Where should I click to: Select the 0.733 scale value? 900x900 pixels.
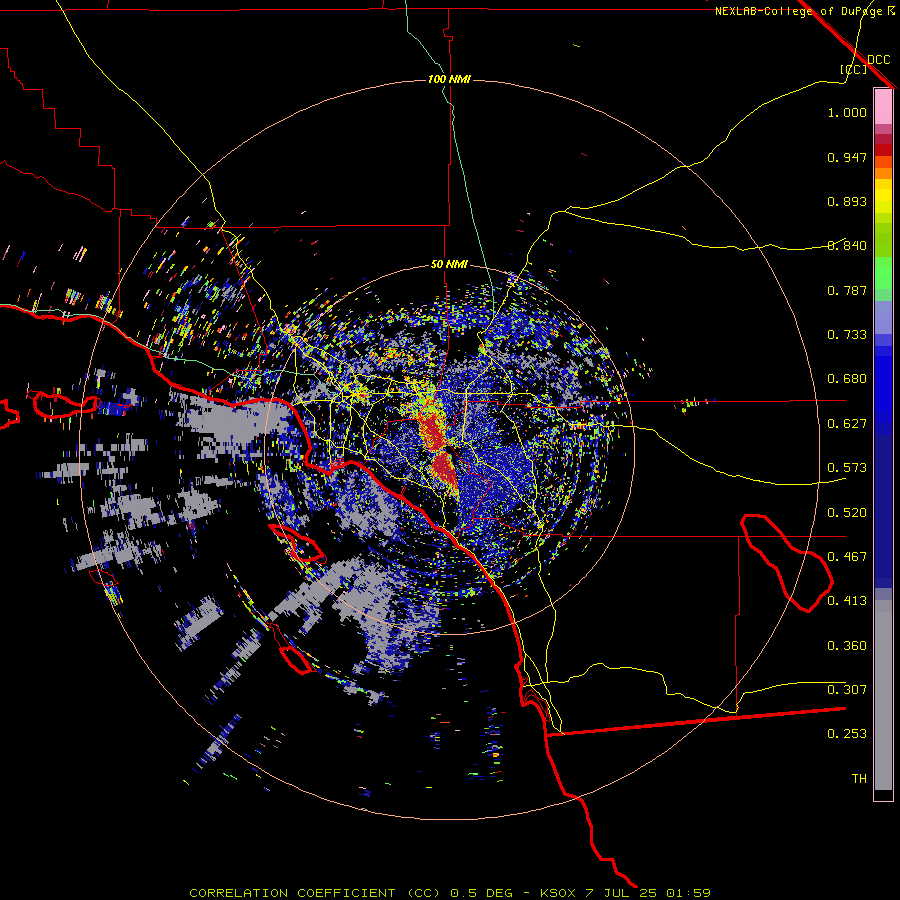click(847, 335)
